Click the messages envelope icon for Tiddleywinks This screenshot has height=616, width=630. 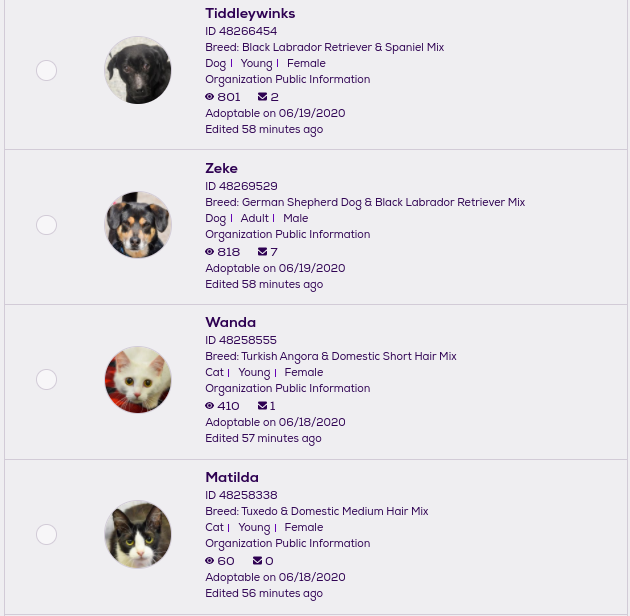[262, 97]
